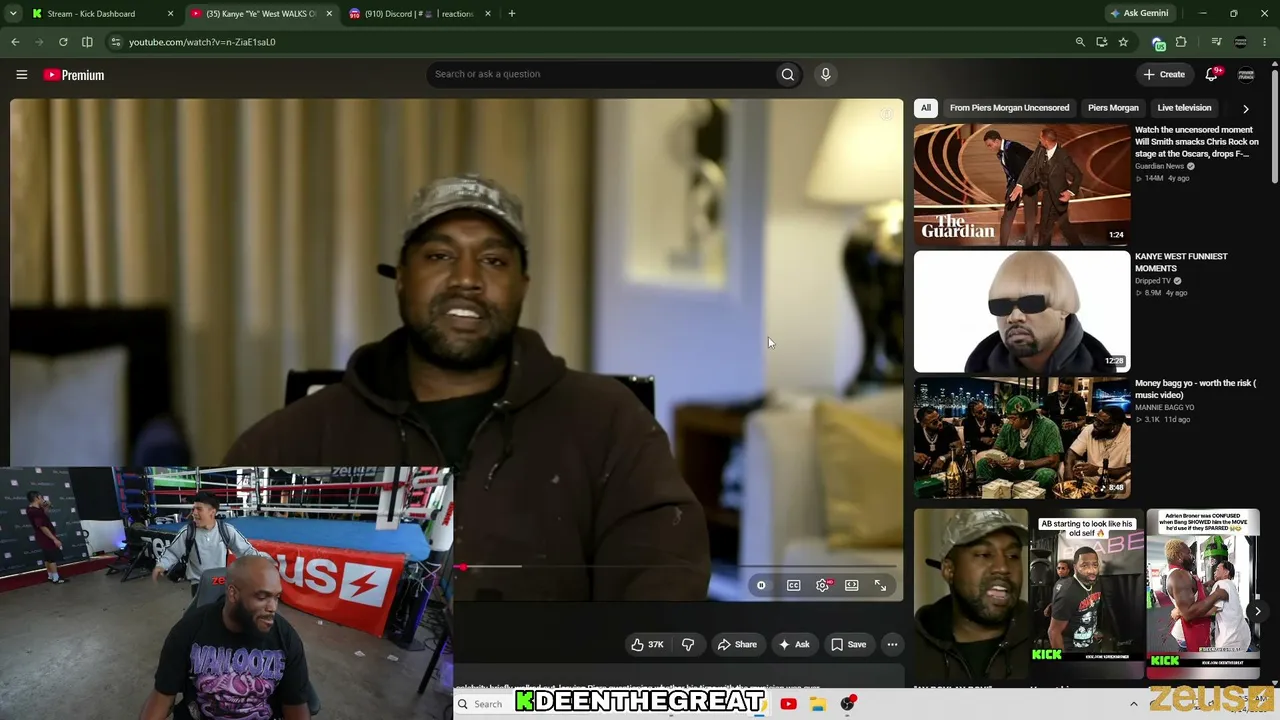Bookmark this page with star icon

pyautogui.click(x=1124, y=42)
